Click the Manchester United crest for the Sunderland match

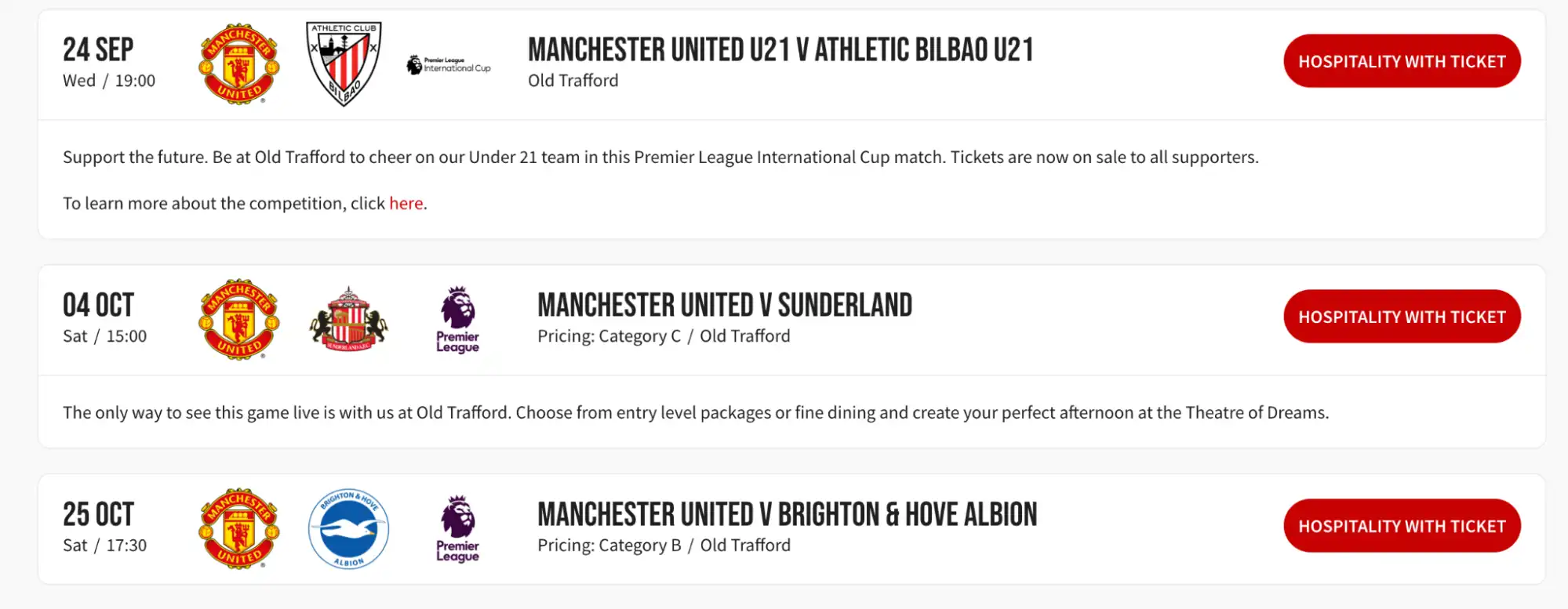238,318
